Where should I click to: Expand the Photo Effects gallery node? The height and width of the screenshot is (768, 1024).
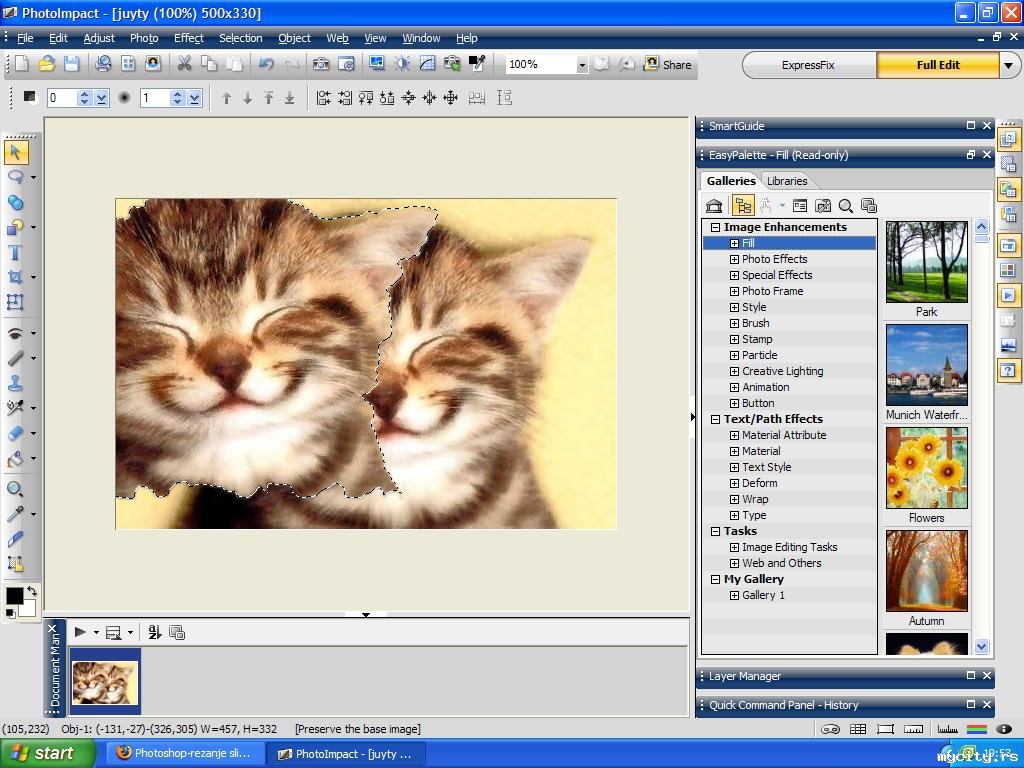pos(734,259)
